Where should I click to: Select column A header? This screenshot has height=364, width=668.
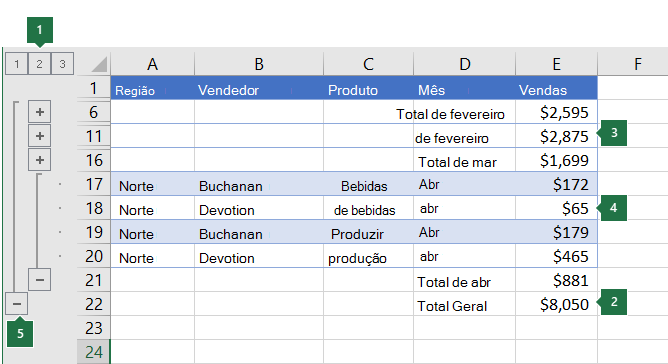click(x=153, y=64)
